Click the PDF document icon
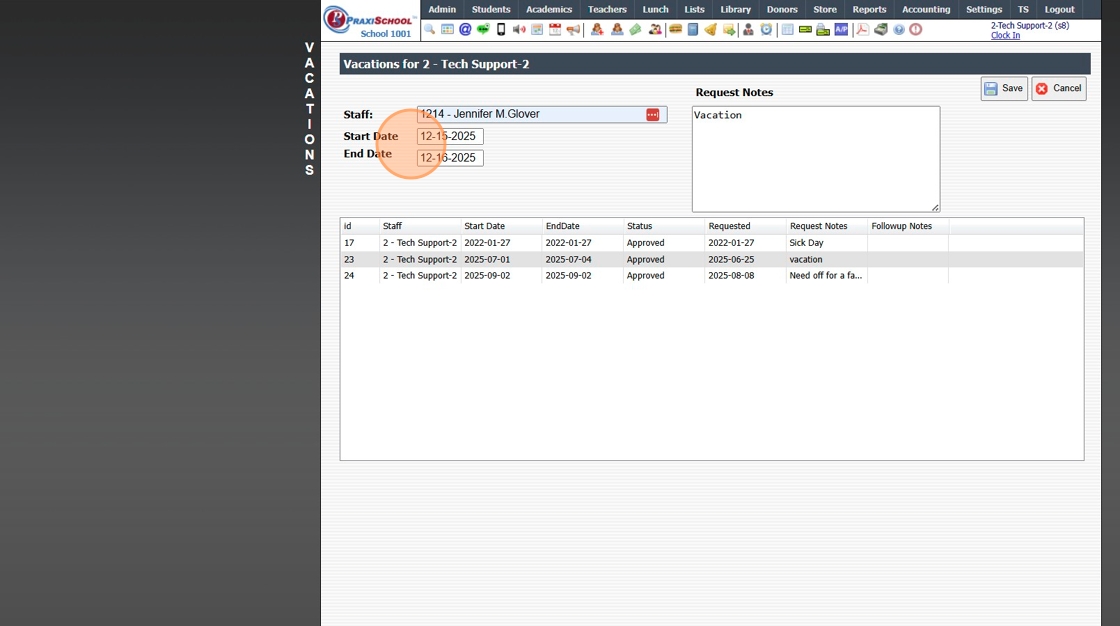Viewport: 1120px width, 626px height. 862,30
